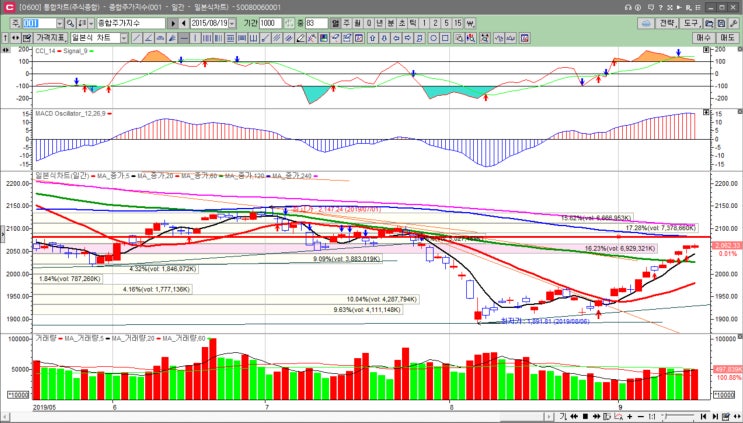Select the circle shape drawing tool

coord(433,38)
